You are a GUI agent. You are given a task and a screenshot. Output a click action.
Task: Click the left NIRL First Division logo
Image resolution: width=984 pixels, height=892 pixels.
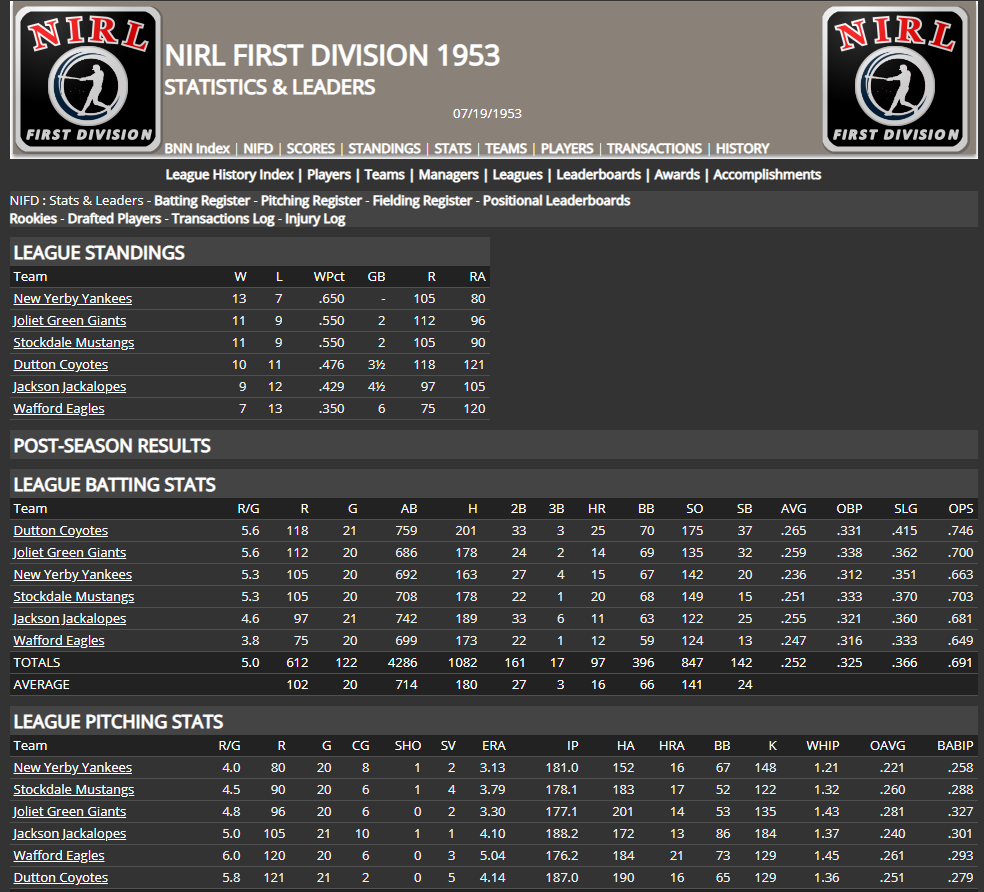pos(87,79)
